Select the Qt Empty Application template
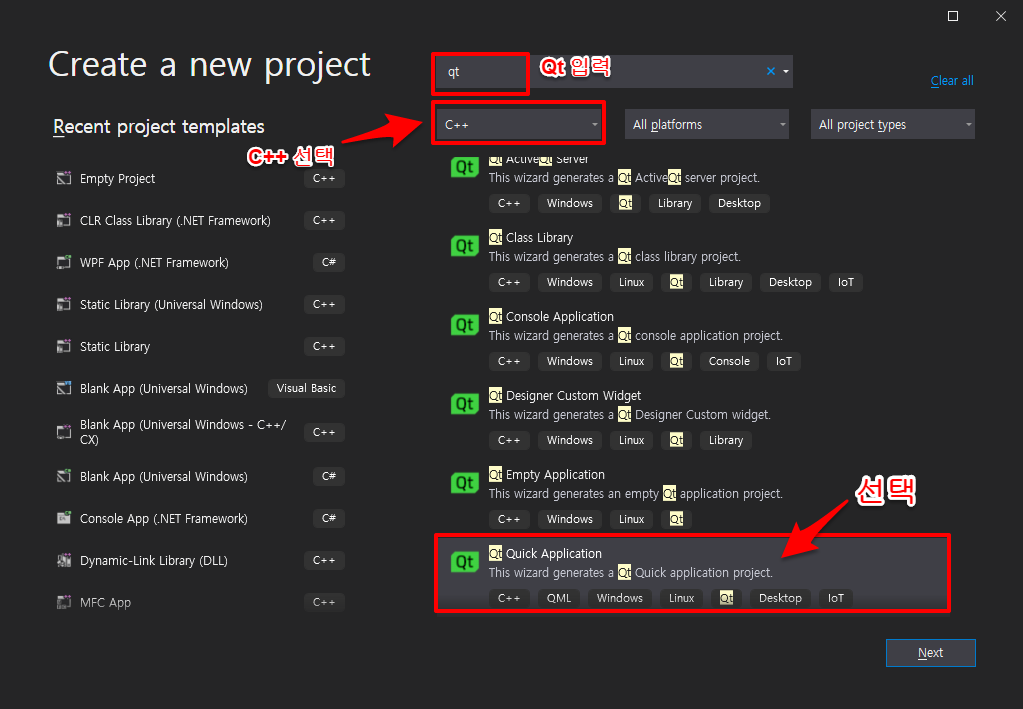Image resolution: width=1023 pixels, height=709 pixels. pos(692,496)
